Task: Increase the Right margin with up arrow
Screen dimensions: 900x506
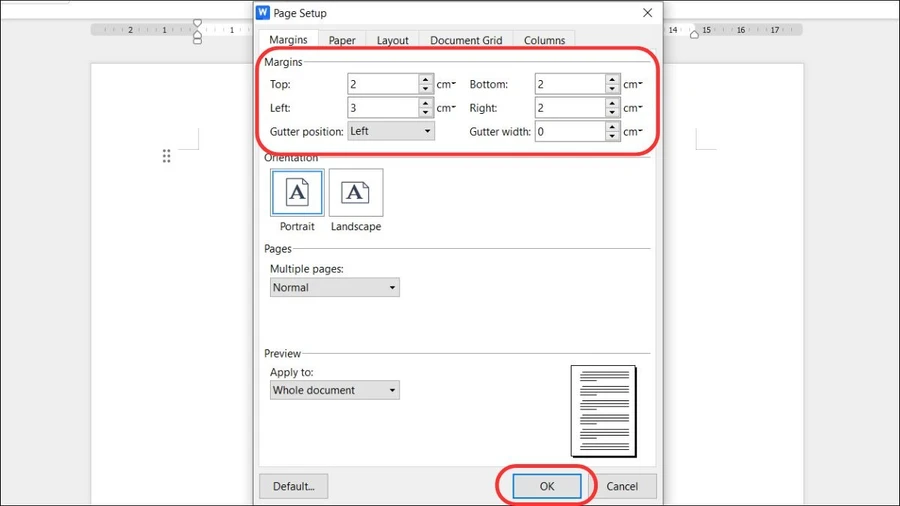Action: pyautogui.click(x=612, y=103)
